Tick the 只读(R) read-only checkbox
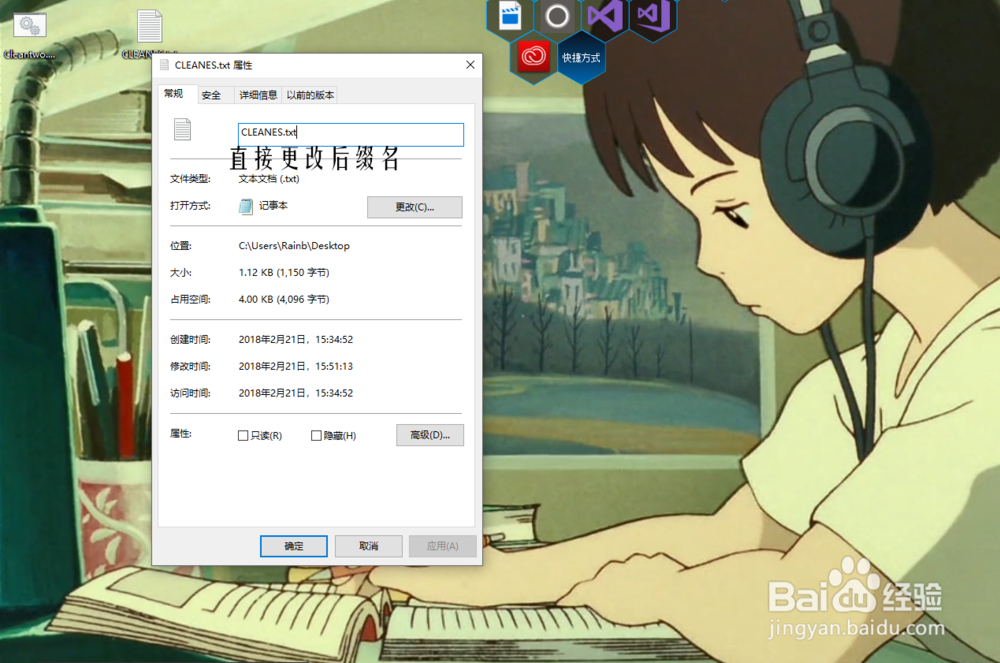 [243, 435]
